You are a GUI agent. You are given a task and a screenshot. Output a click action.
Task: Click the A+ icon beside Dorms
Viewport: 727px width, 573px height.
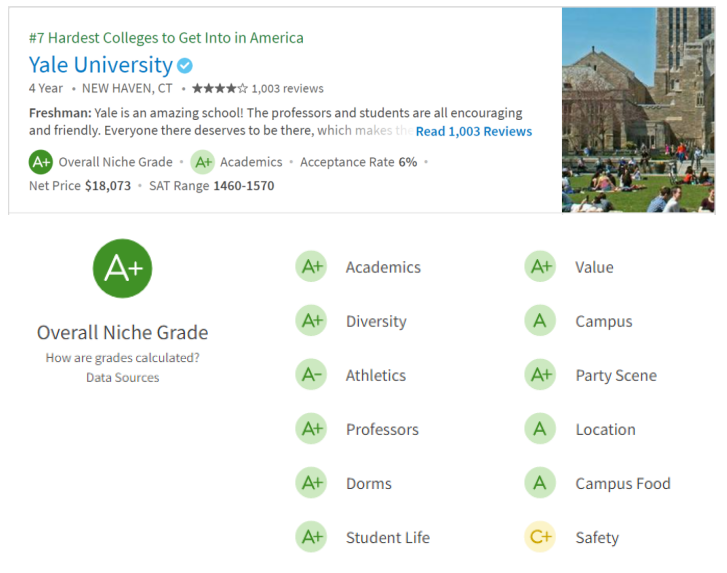pos(311,483)
